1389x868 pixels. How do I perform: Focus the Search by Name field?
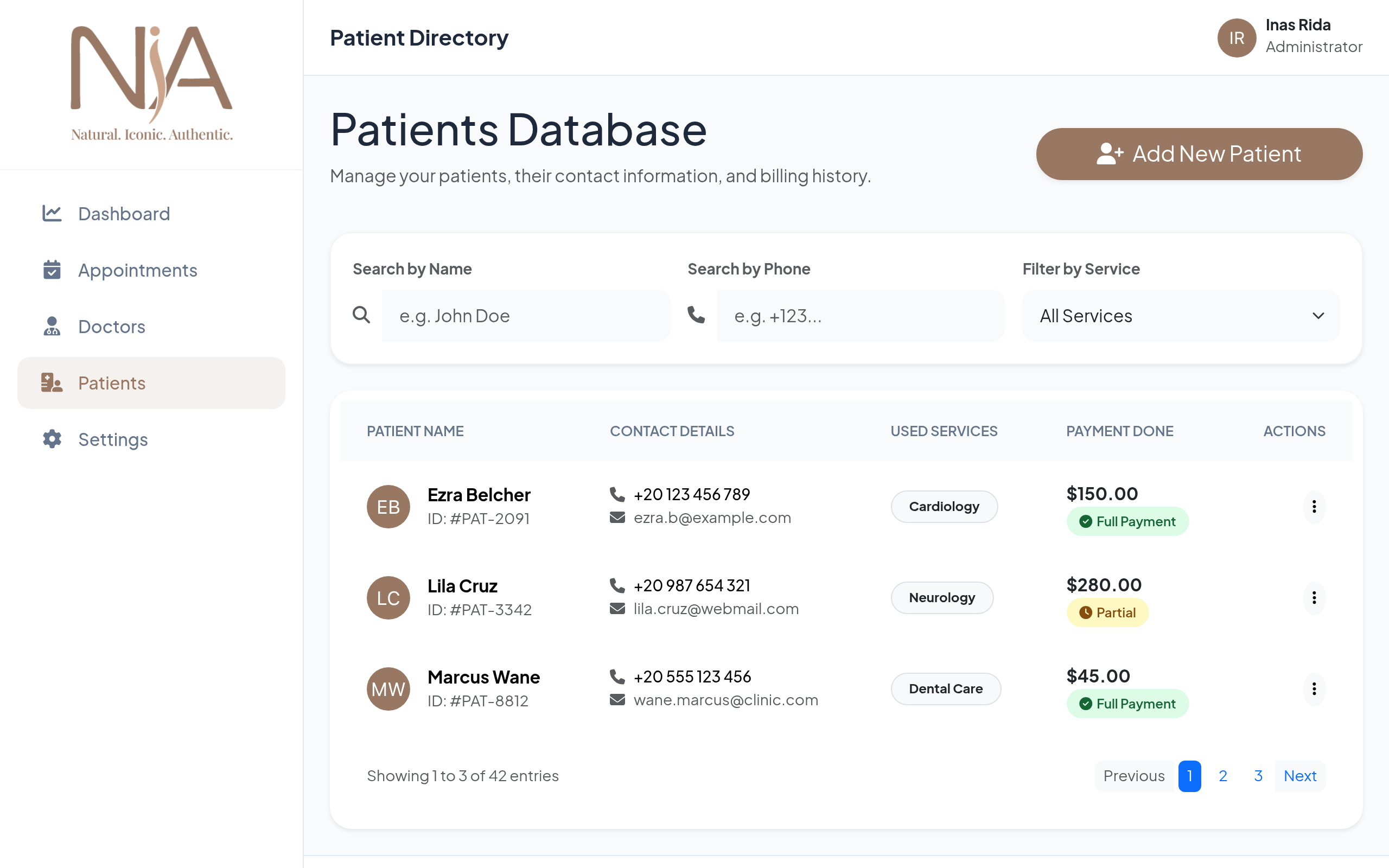[526, 316]
